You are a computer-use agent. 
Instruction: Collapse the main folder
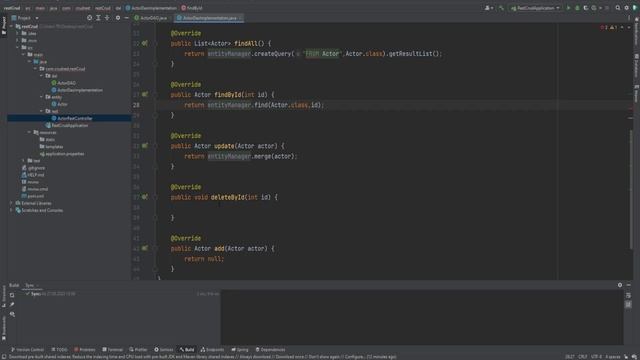(x=24, y=54)
